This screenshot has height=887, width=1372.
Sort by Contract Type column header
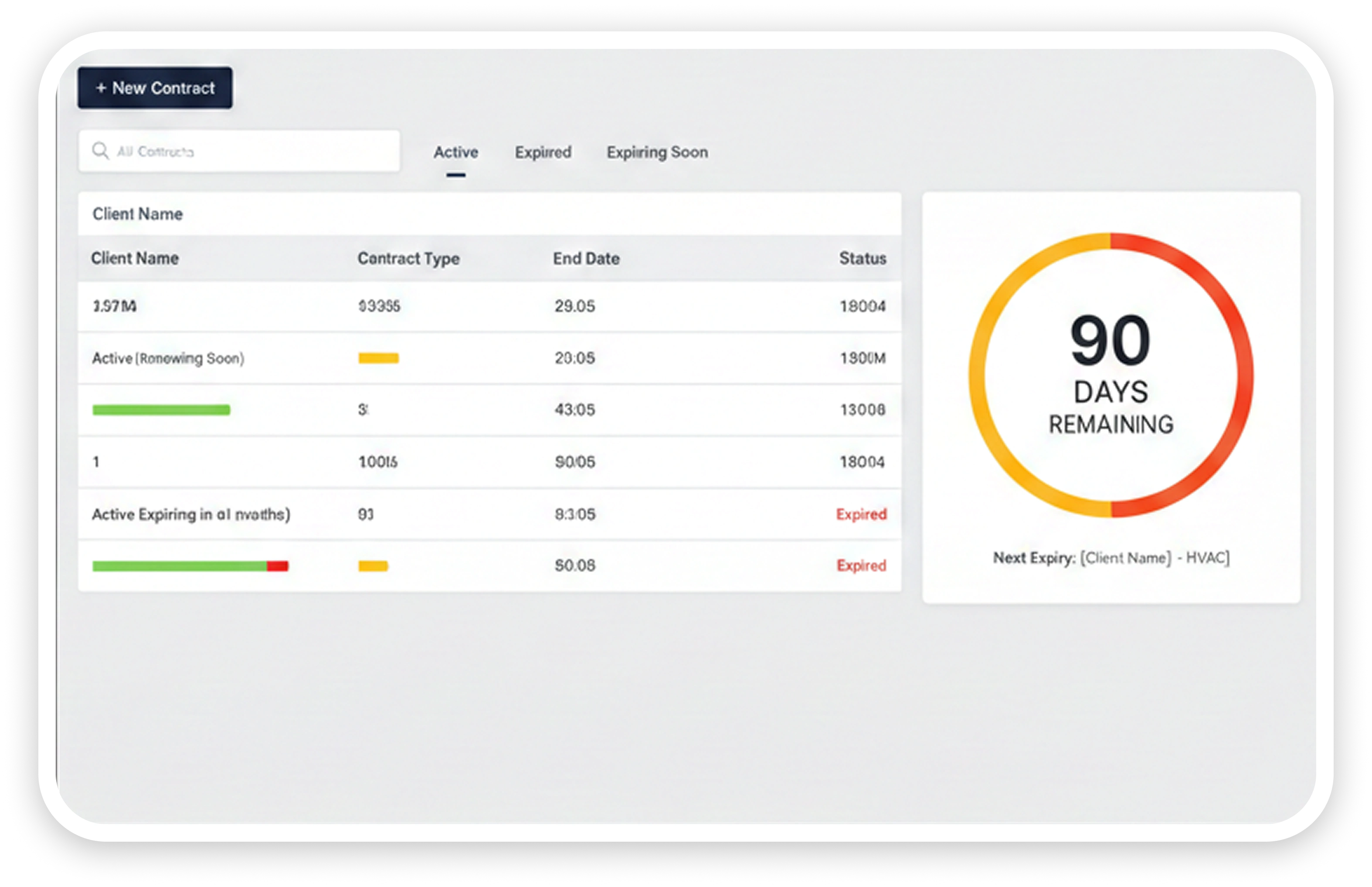[408, 259]
